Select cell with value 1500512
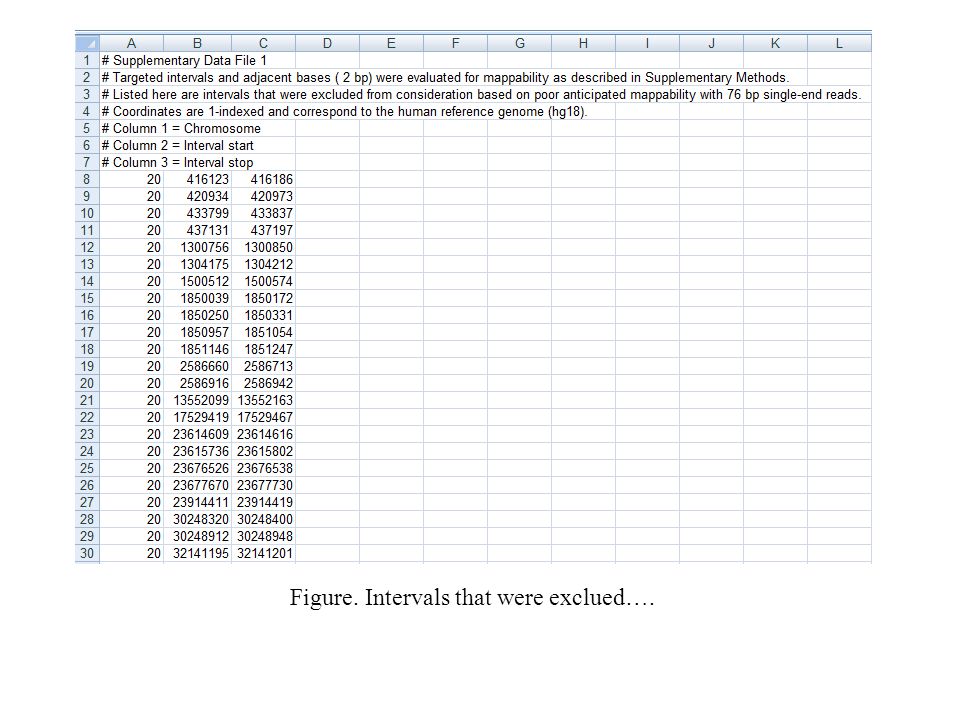Image resolution: width=960 pixels, height=720 pixels. point(197,281)
